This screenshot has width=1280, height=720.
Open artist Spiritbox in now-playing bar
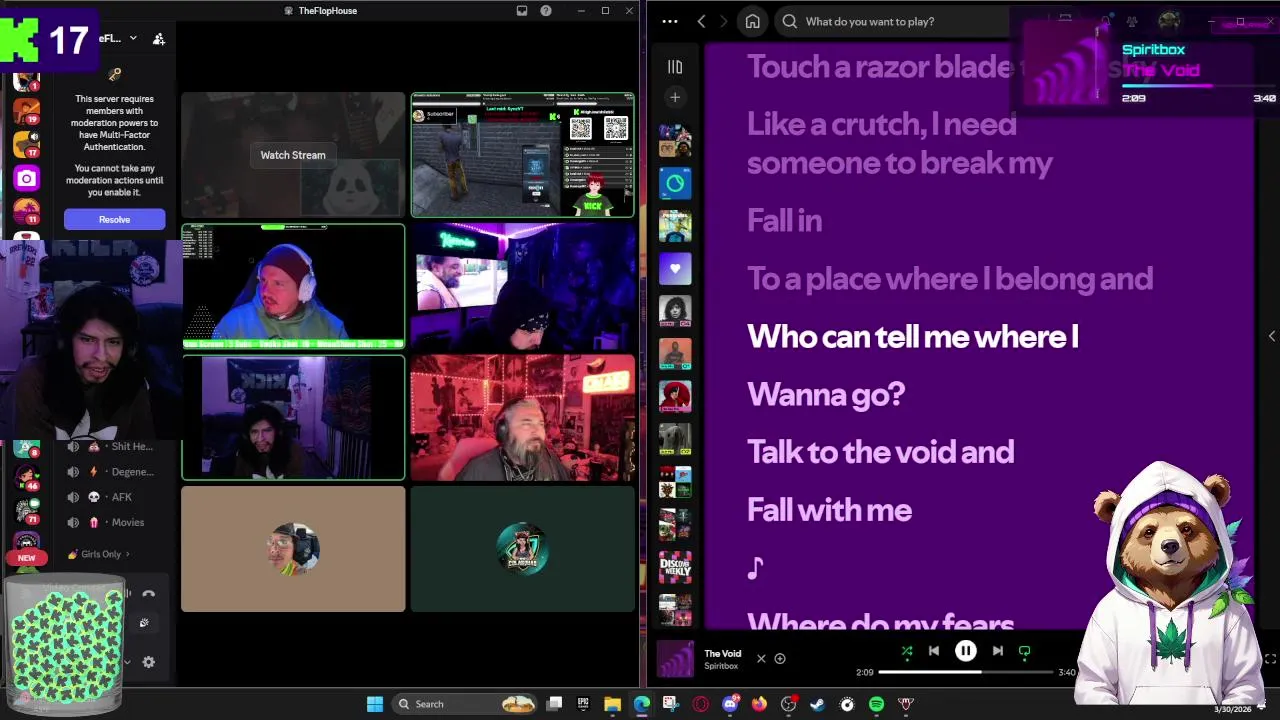coord(721,666)
